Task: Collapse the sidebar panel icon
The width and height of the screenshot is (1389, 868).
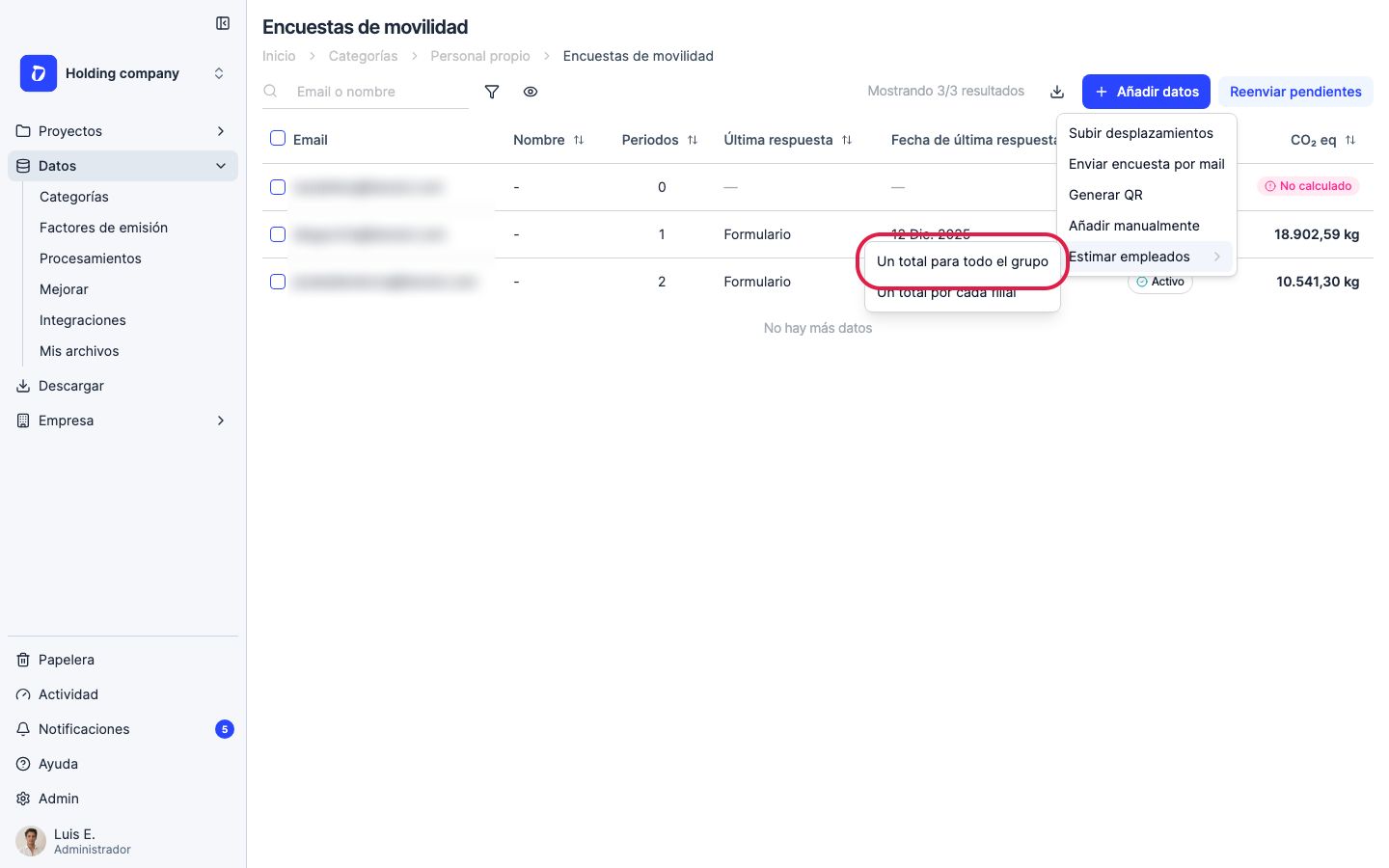Action: pos(223,23)
